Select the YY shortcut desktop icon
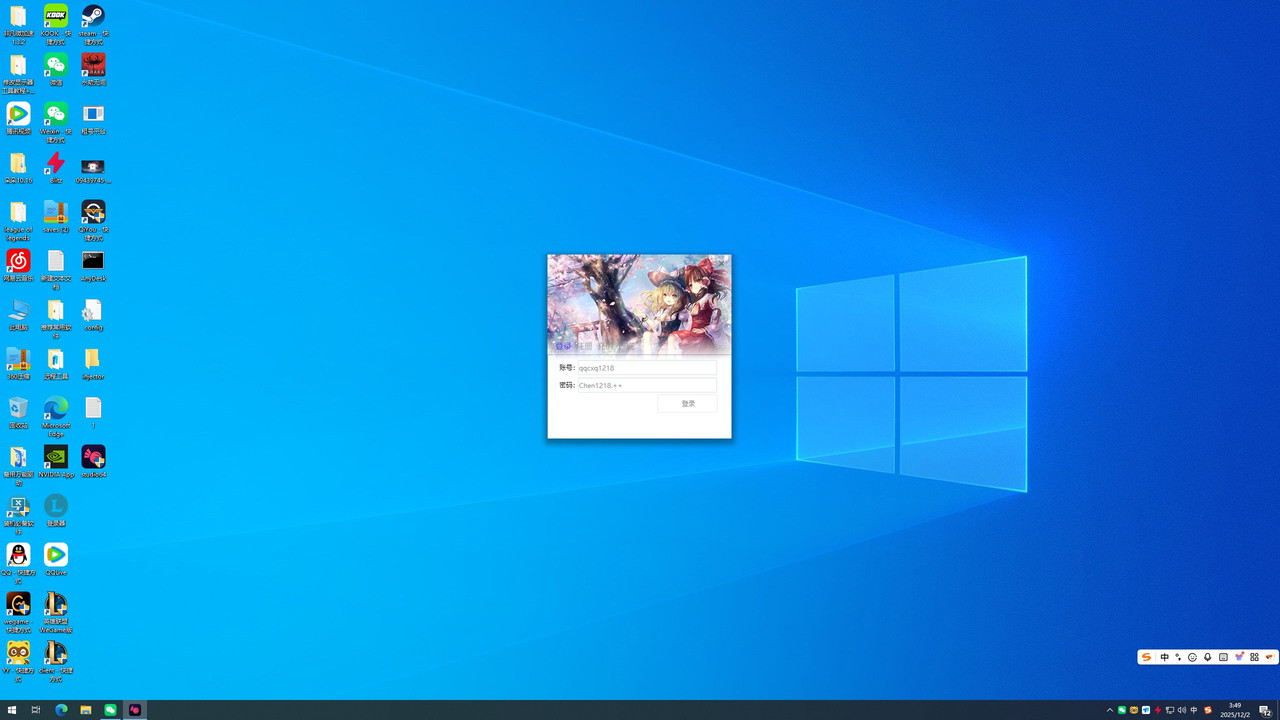Screen dimensions: 1280x720 (18, 662)
